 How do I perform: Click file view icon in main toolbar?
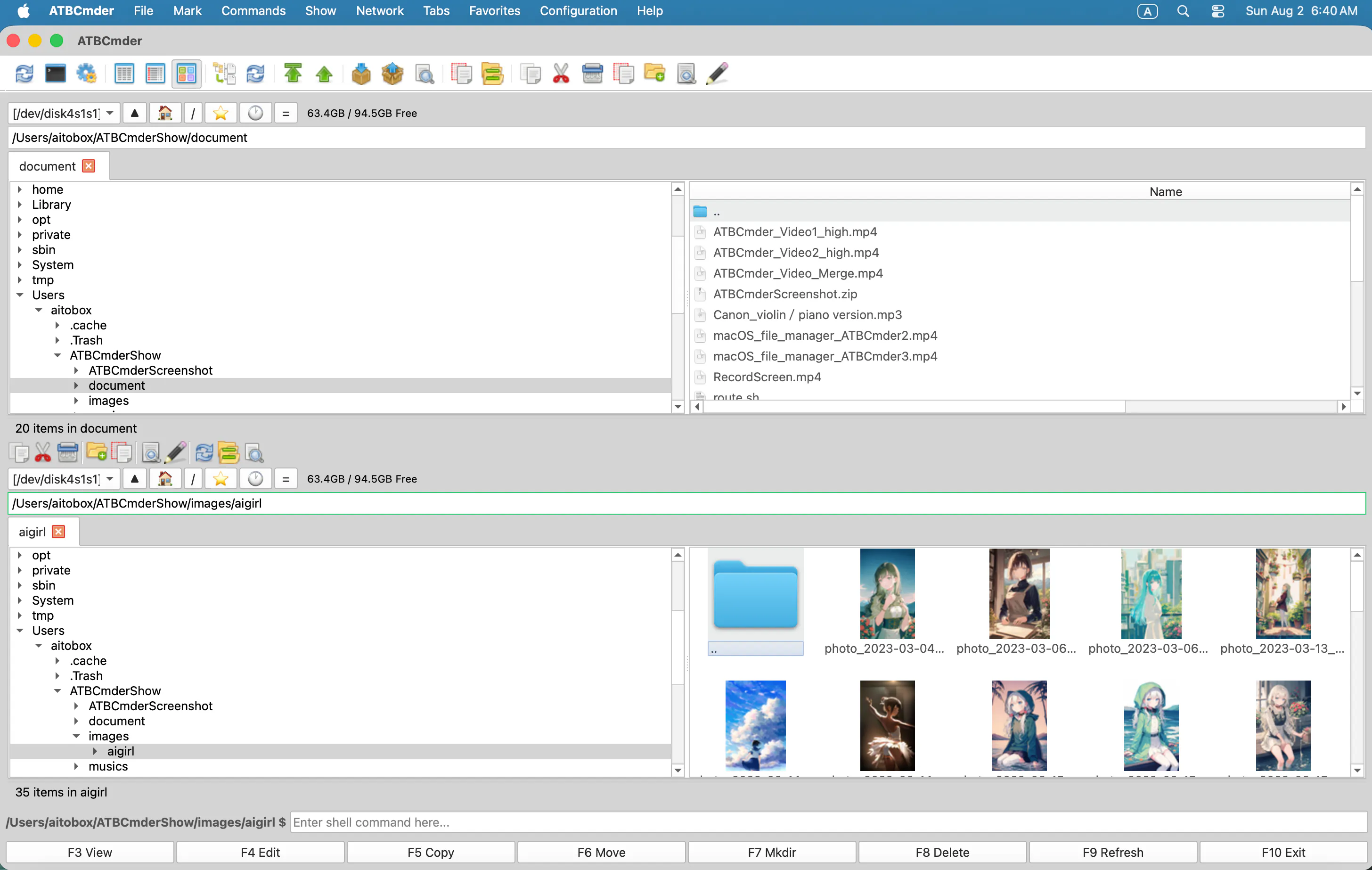[686, 74]
